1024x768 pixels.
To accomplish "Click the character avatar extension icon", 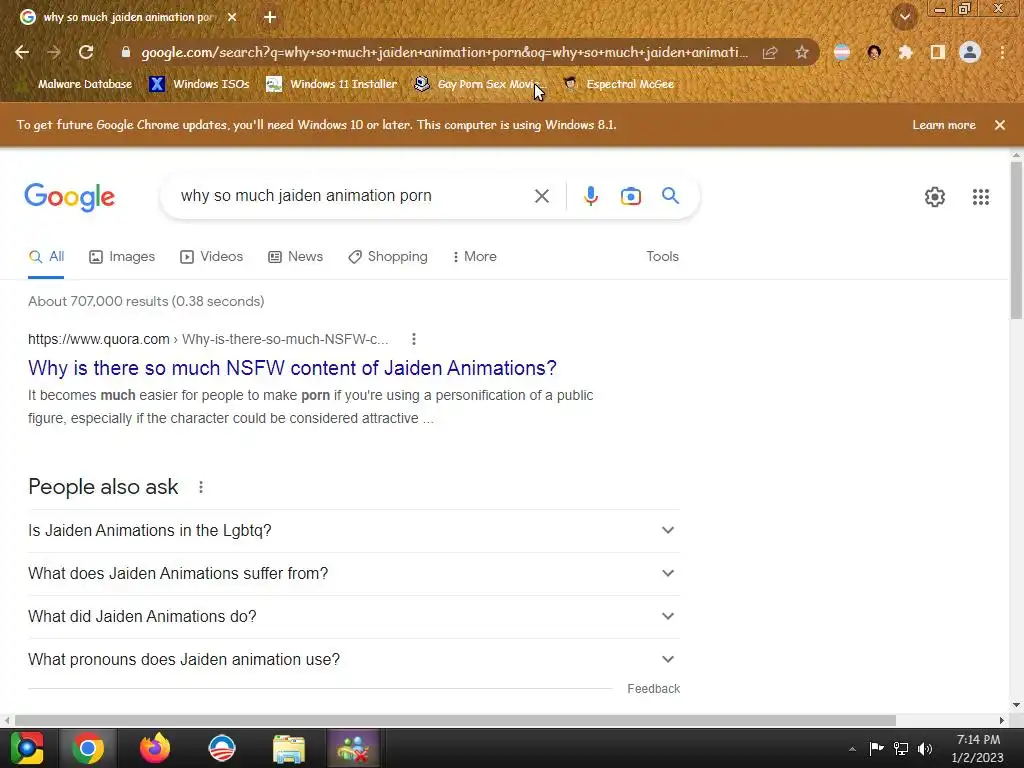I will pos(874,52).
